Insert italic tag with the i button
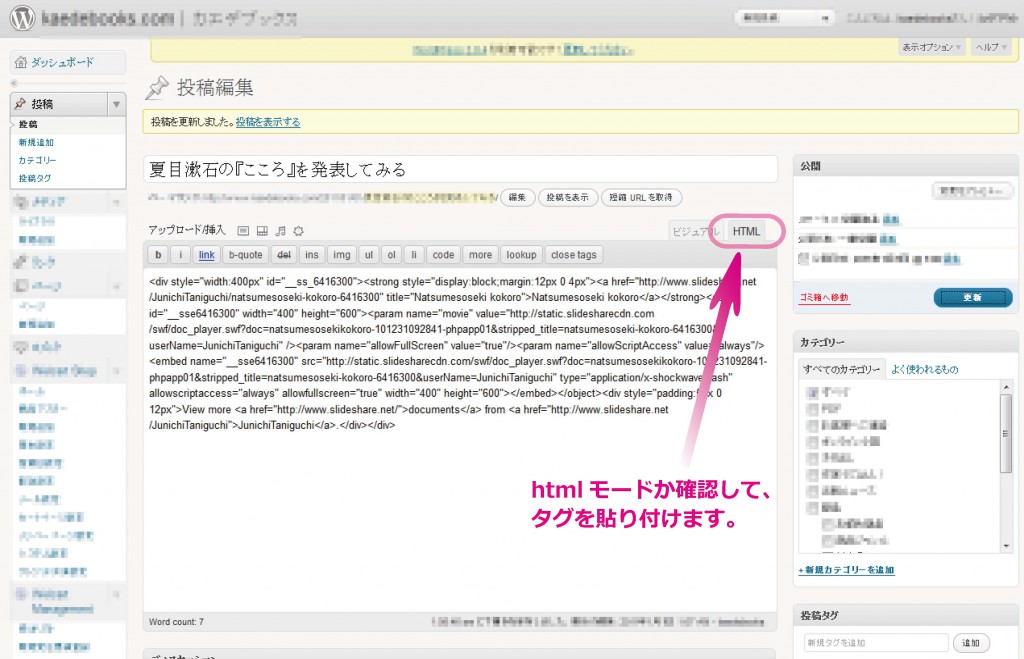Screen dimensions: 1024x659 180,255
